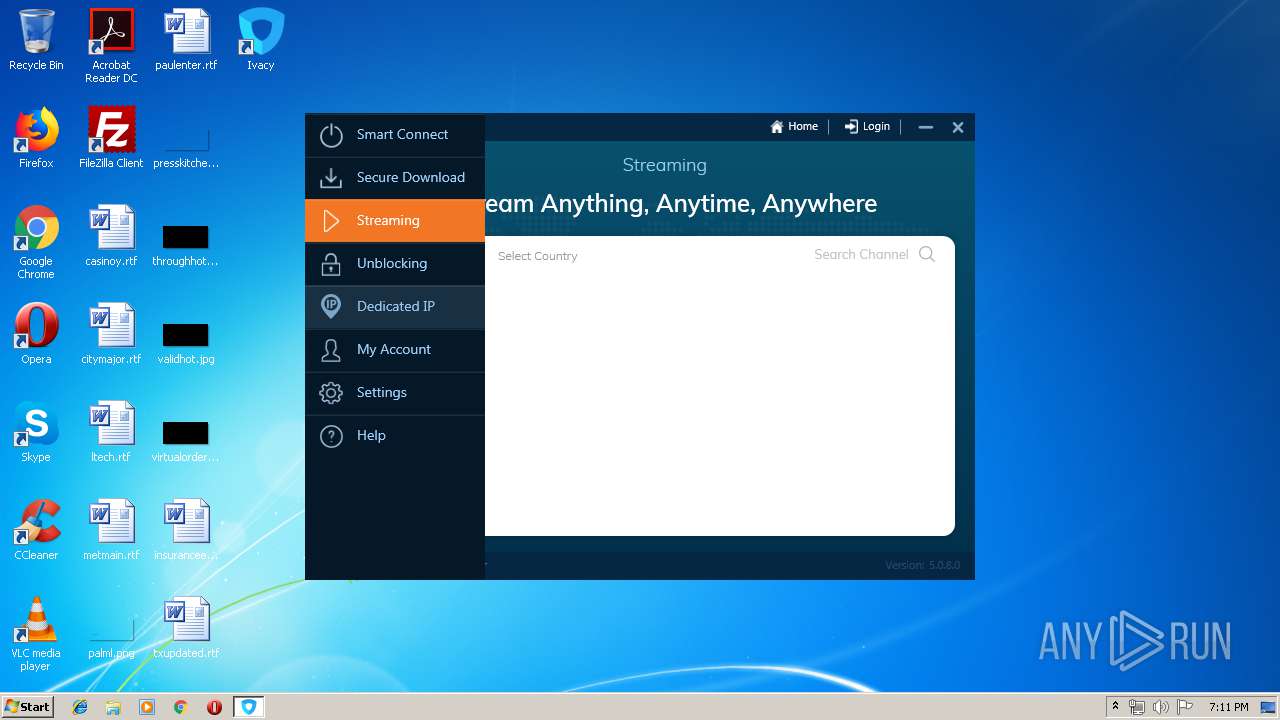Open Internet Explorer from taskbar
1280x720 pixels.
pos(80,707)
